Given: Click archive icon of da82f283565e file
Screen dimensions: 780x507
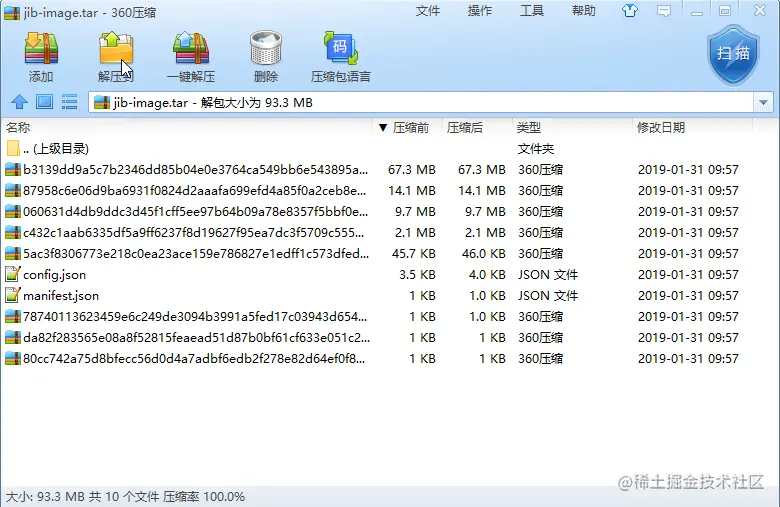Looking at the screenshot, I should point(12,337).
